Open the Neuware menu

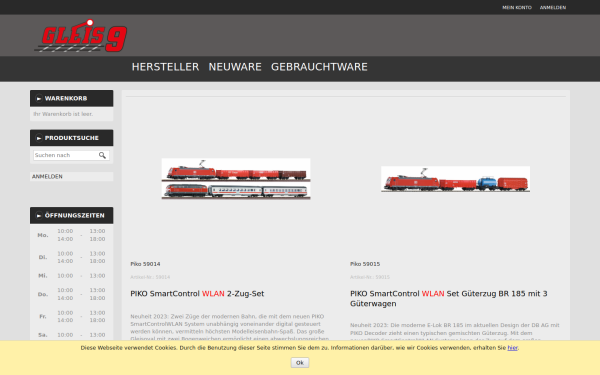(235, 67)
